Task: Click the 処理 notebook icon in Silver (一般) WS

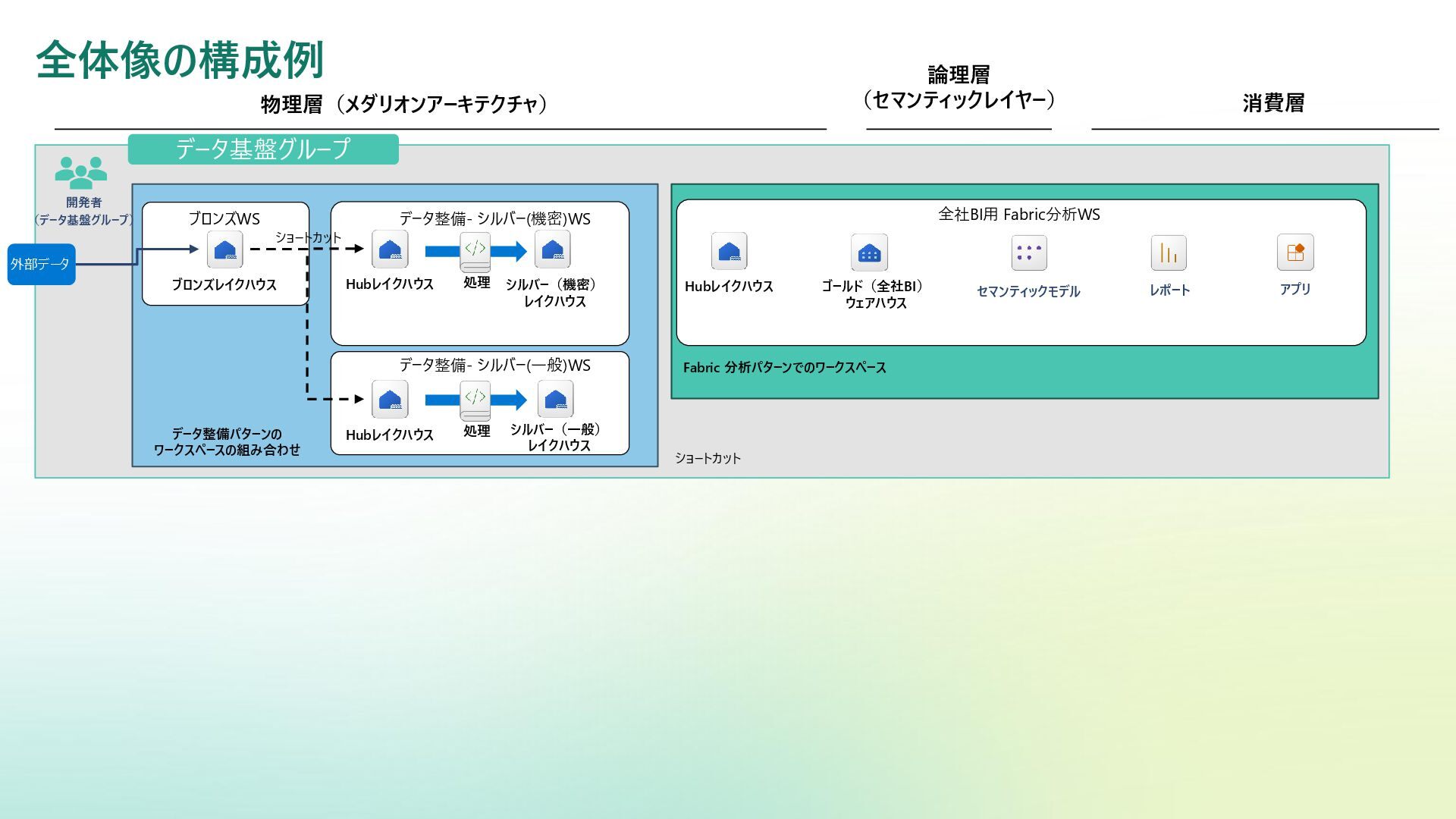Action: click(475, 400)
